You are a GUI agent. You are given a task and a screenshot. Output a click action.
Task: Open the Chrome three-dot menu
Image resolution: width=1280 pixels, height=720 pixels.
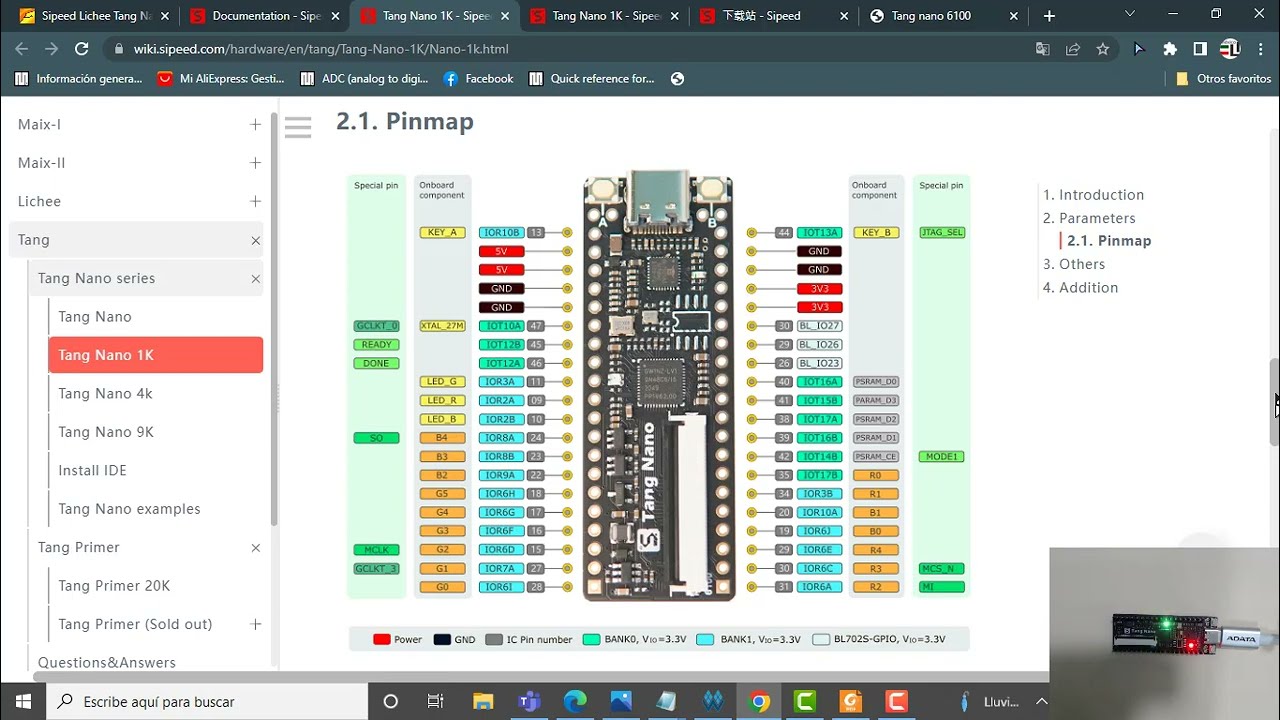pos(1262,49)
